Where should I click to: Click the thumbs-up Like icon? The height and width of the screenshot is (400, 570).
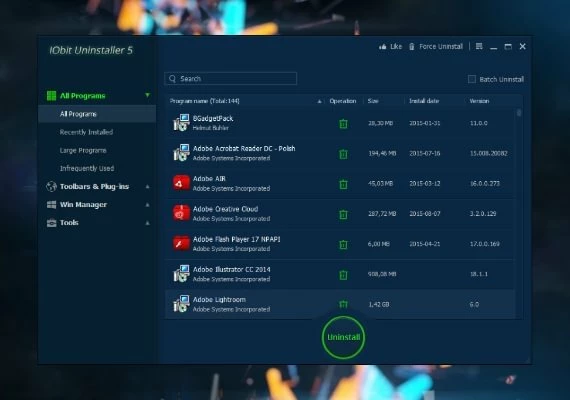point(382,47)
